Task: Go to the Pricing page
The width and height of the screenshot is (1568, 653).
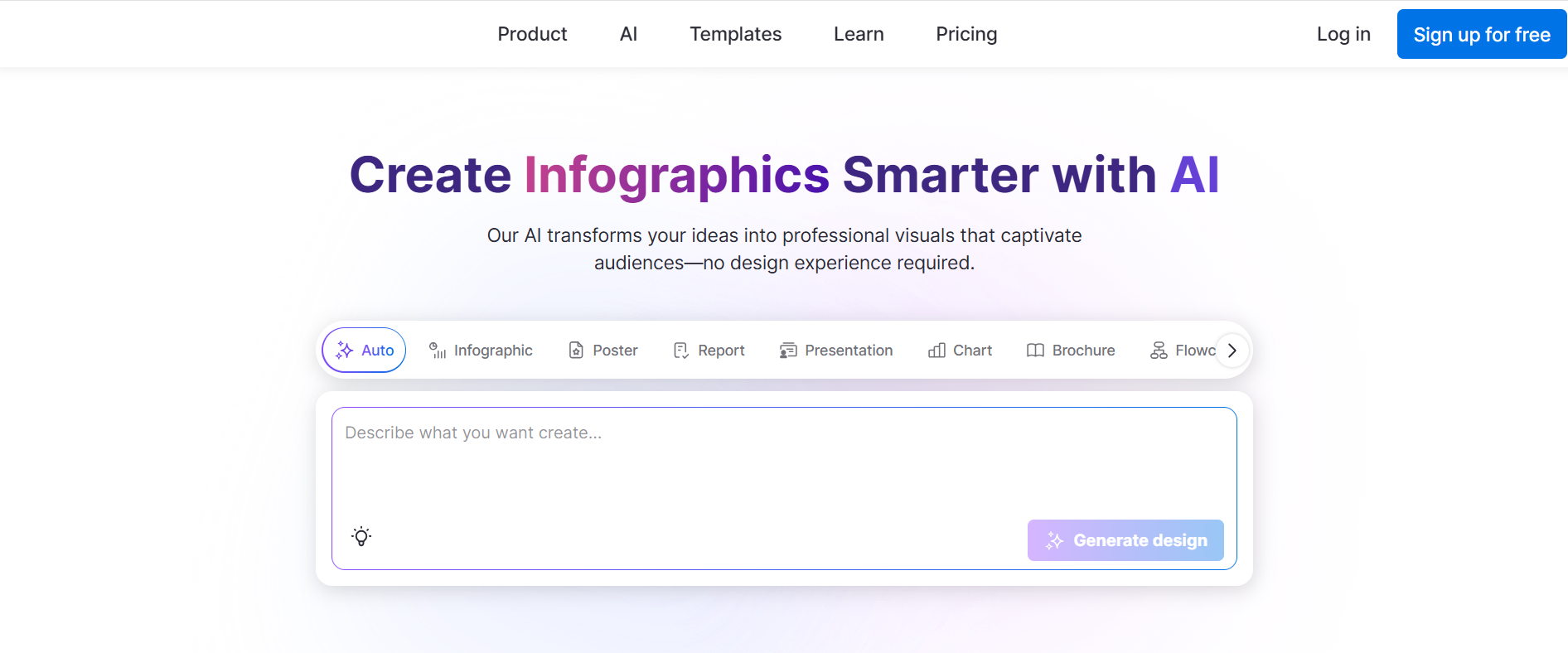Action: (966, 34)
